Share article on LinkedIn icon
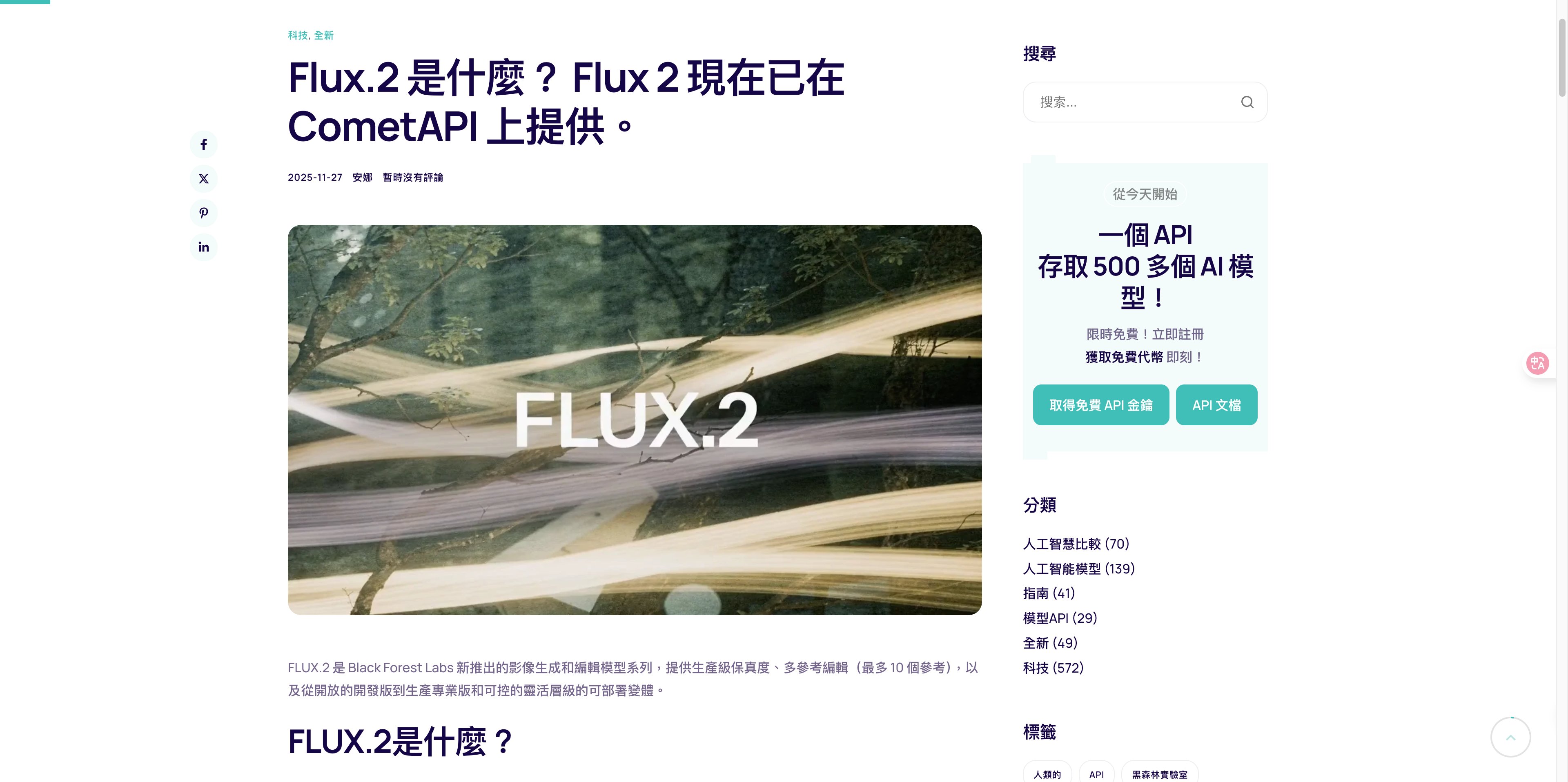The width and height of the screenshot is (1568, 782). click(203, 247)
